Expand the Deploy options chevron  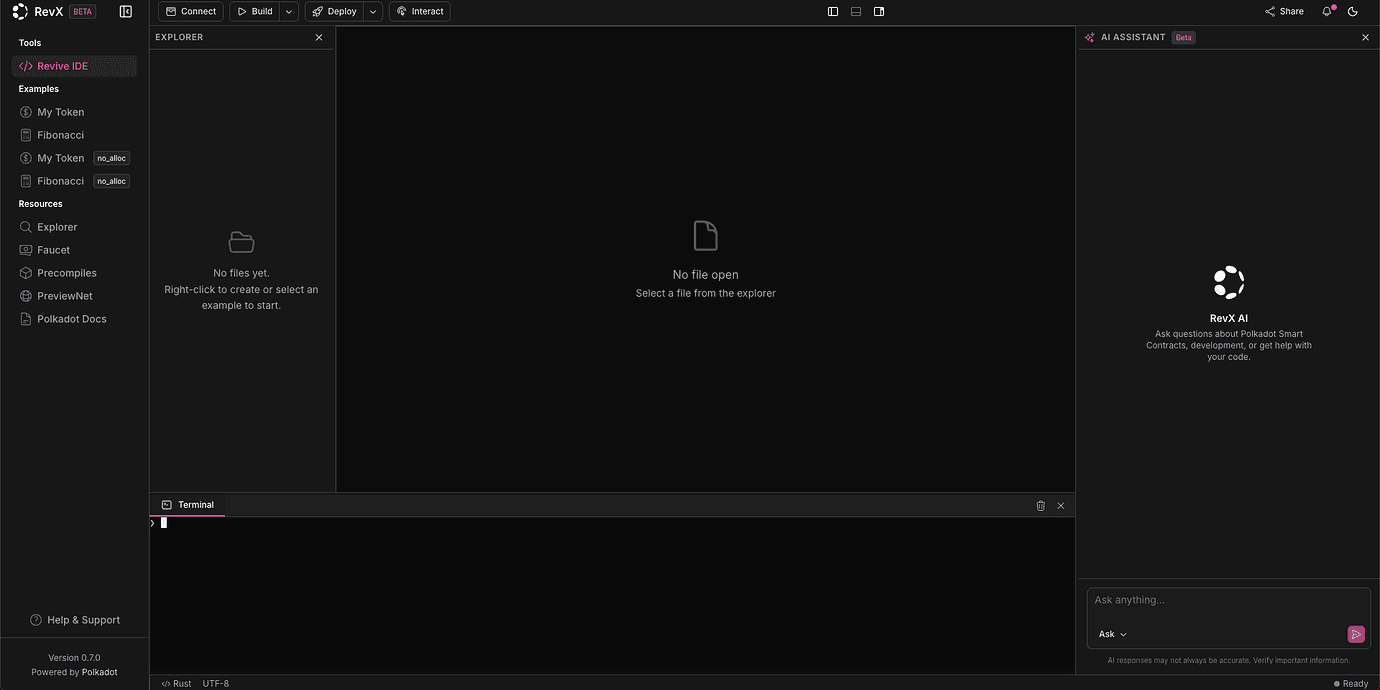[372, 11]
